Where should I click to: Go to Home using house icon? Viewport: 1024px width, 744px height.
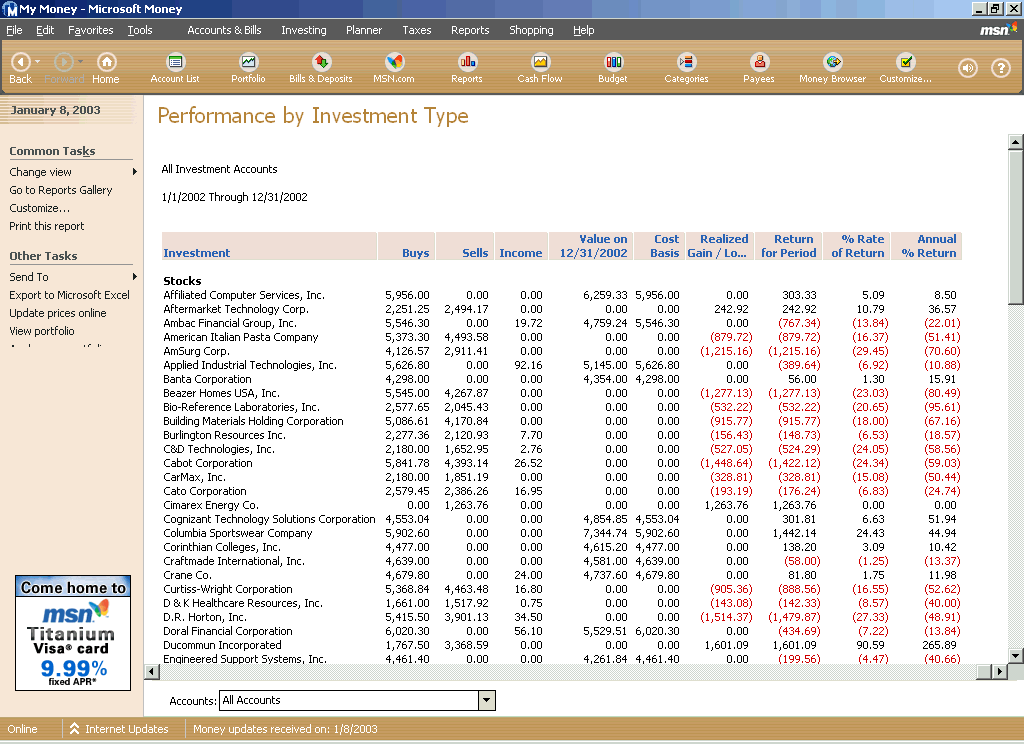tap(106, 63)
